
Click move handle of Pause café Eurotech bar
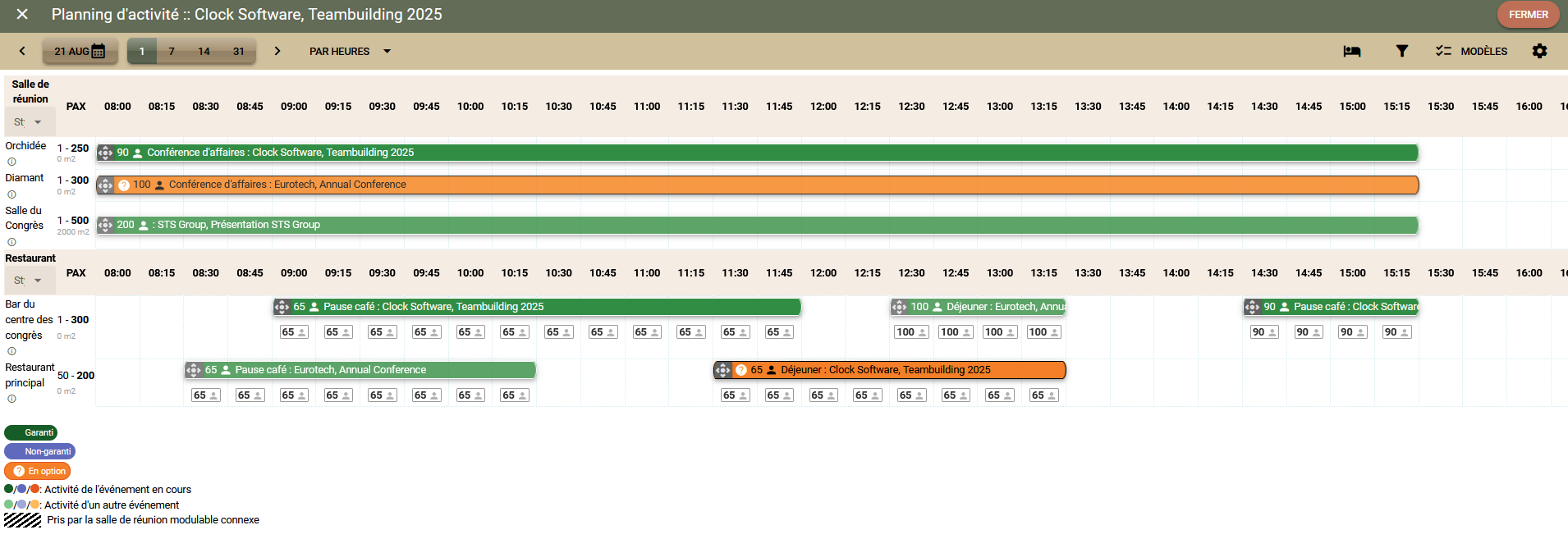pos(194,370)
